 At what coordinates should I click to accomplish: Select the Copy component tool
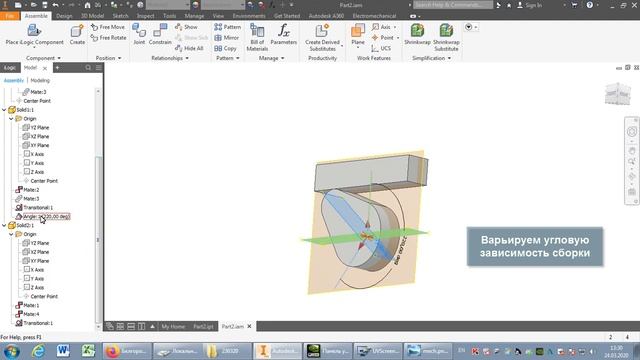225,48
